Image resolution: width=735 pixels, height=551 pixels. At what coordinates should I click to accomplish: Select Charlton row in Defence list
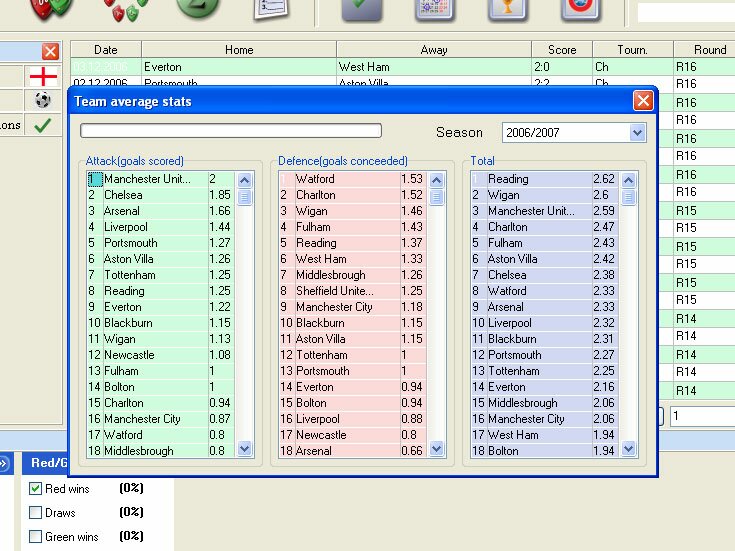pos(352,195)
